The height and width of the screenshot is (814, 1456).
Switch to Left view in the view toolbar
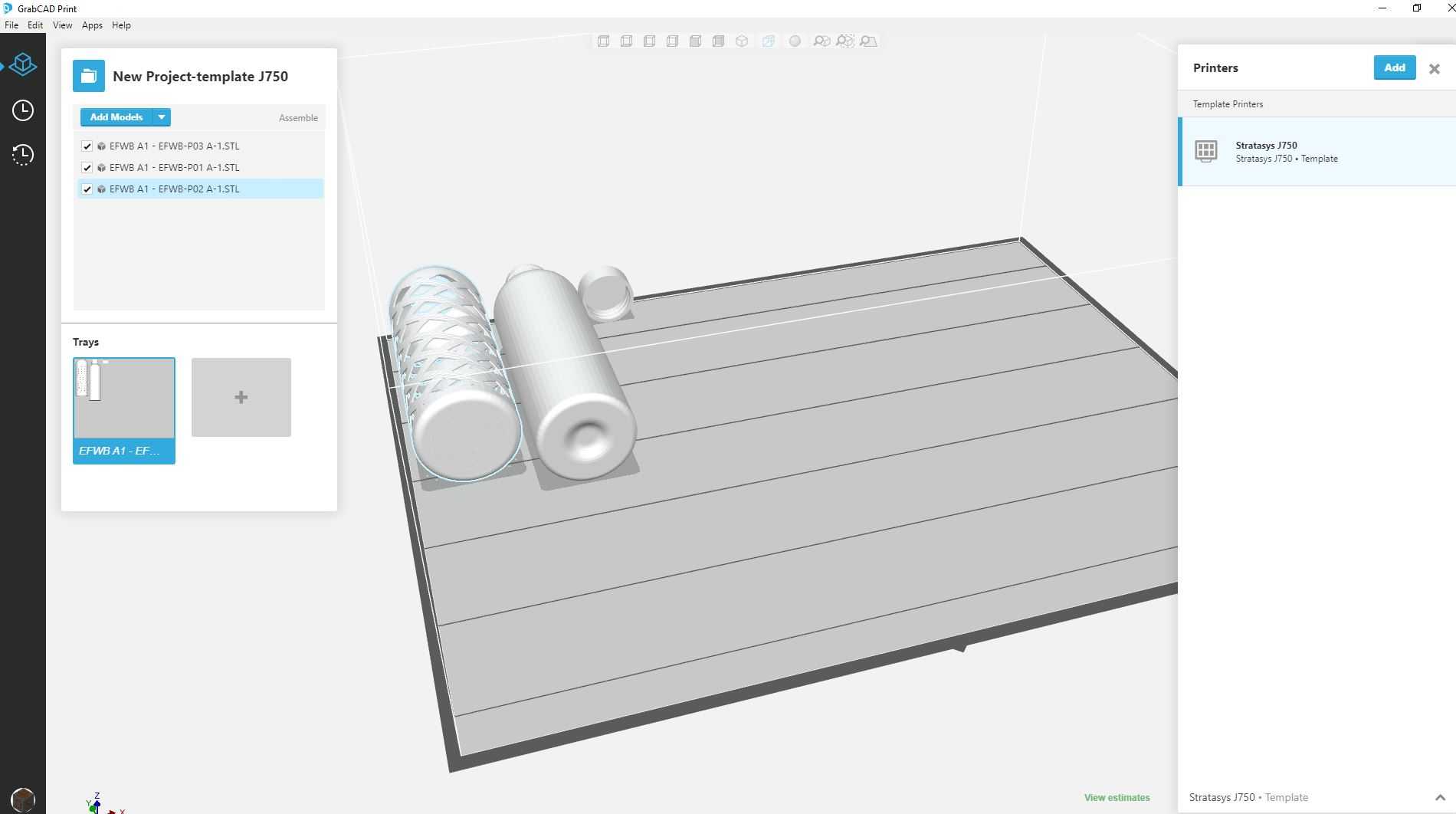pyautogui.click(x=650, y=41)
